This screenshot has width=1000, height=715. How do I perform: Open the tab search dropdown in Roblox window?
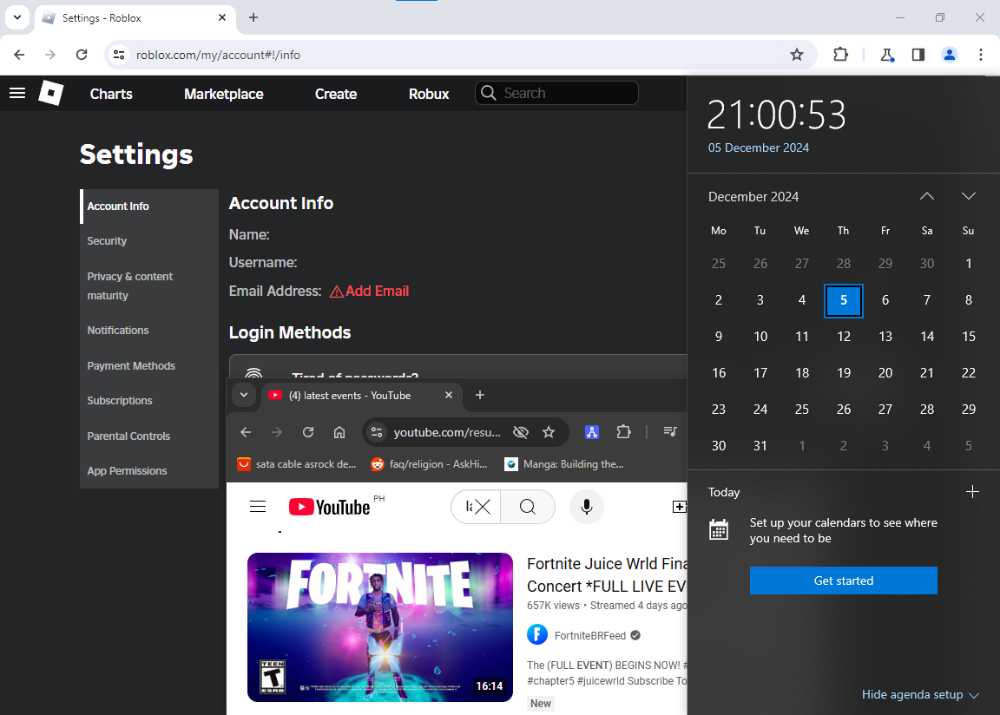(x=18, y=18)
